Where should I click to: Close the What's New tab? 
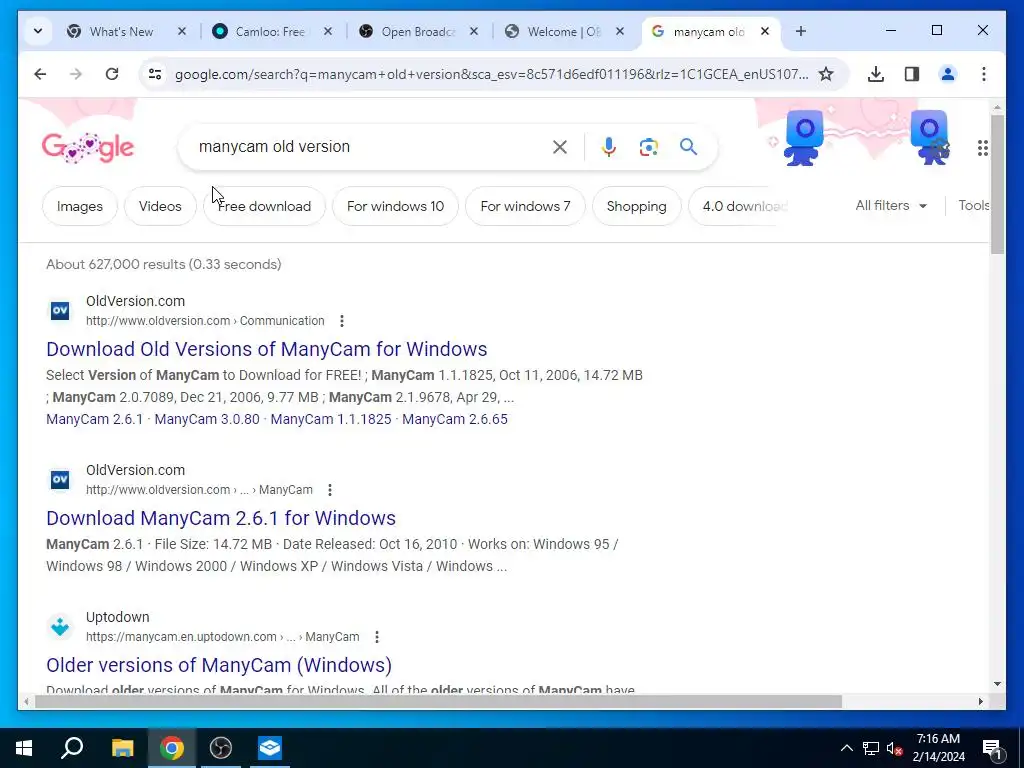click(x=182, y=31)
